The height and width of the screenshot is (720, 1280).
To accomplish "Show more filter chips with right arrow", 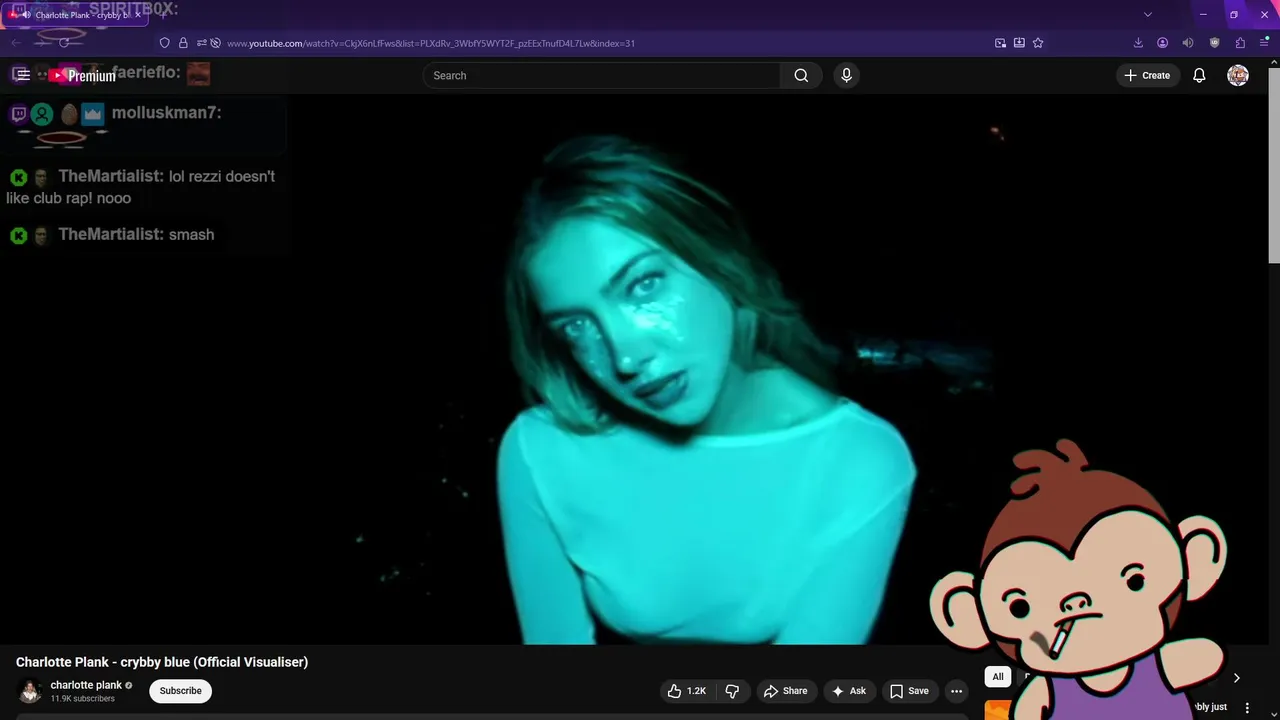I will point(1236,677).
